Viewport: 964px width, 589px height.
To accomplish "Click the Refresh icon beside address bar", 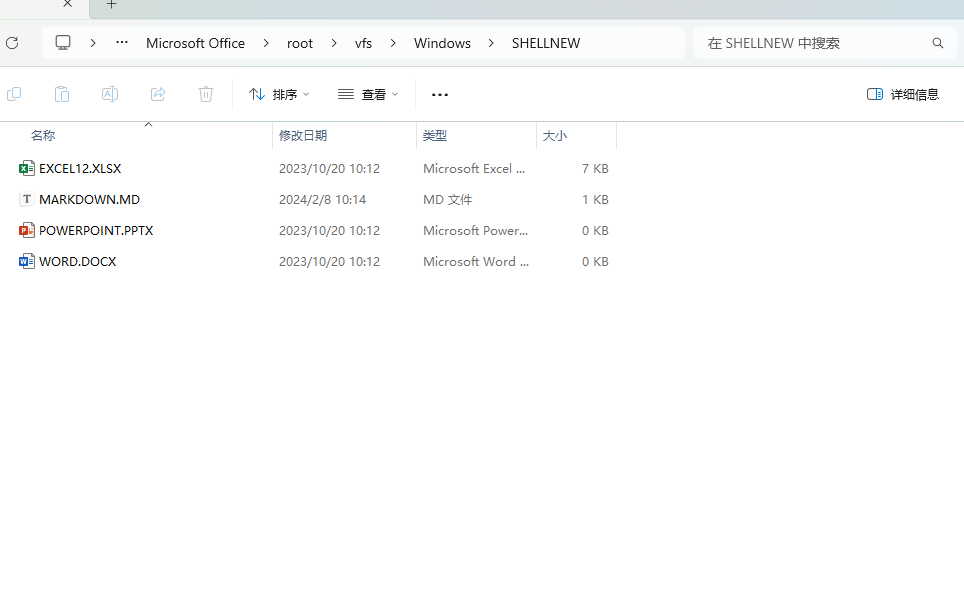I will pyautogui.click(x=12, y=43).
